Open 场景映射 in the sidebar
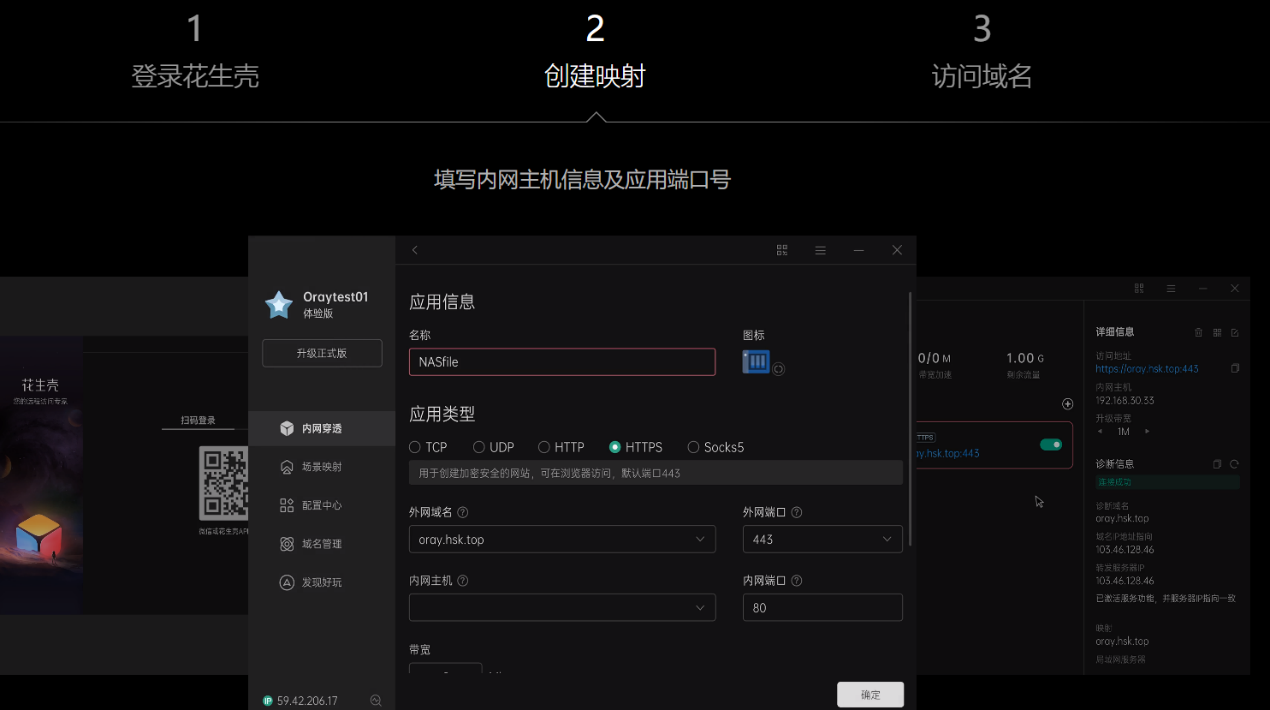Screen dimensions: 1270x710 tap(322, 467)
